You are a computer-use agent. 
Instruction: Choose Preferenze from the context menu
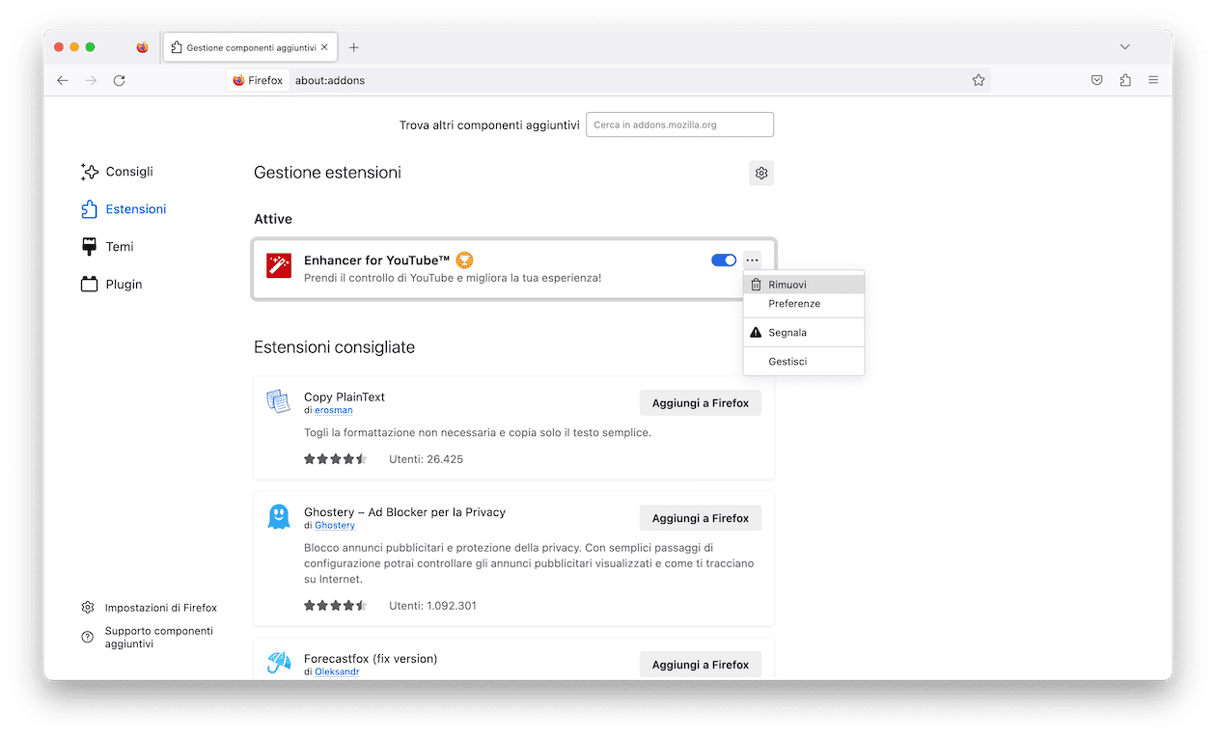tap(804, 303)
